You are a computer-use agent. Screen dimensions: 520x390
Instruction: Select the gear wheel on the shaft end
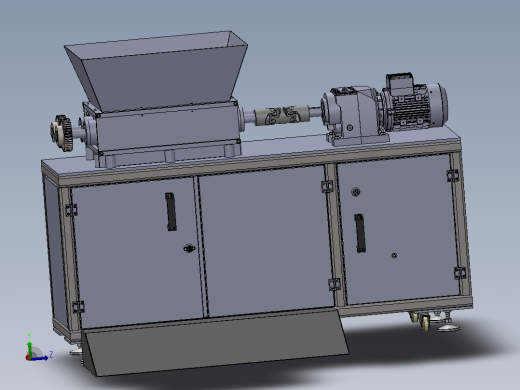click(x=61, y=133)
